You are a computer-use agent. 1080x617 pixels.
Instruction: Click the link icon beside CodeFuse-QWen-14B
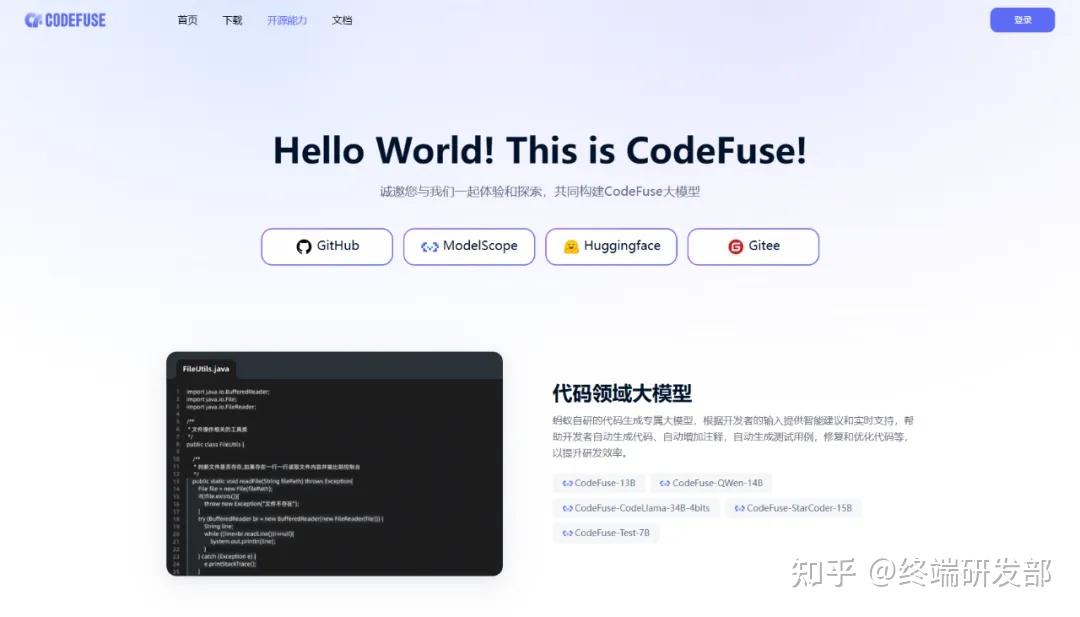665,483
